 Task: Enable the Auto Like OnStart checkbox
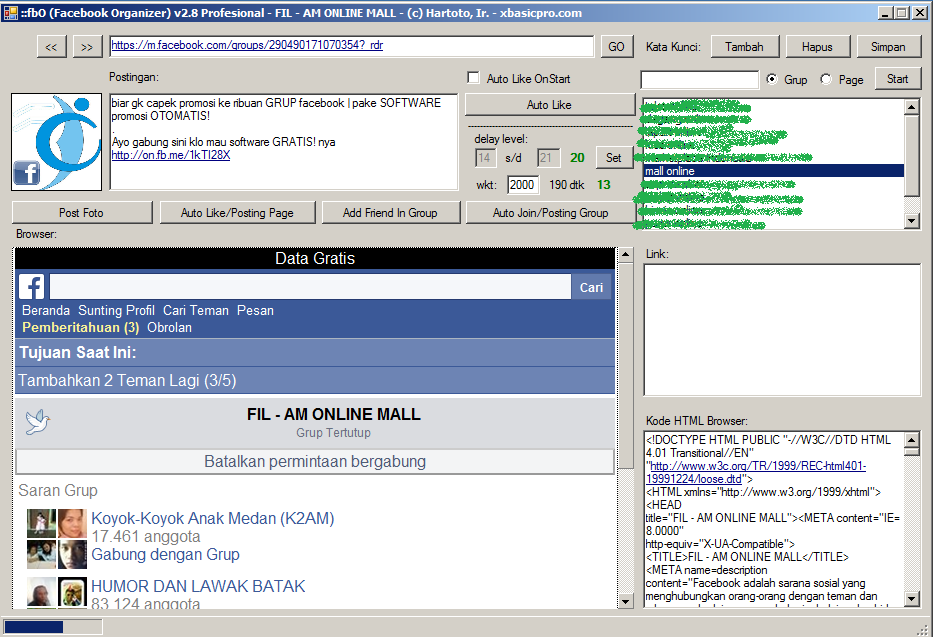point(474,78)
